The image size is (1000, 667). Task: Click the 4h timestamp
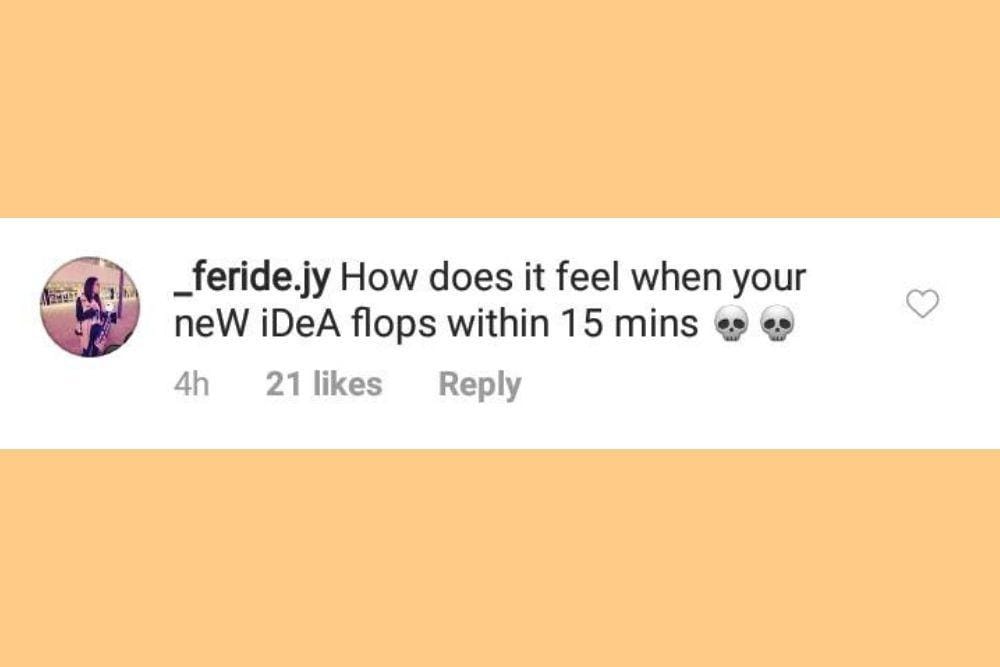pyautogui.click(x=191, y=384)
